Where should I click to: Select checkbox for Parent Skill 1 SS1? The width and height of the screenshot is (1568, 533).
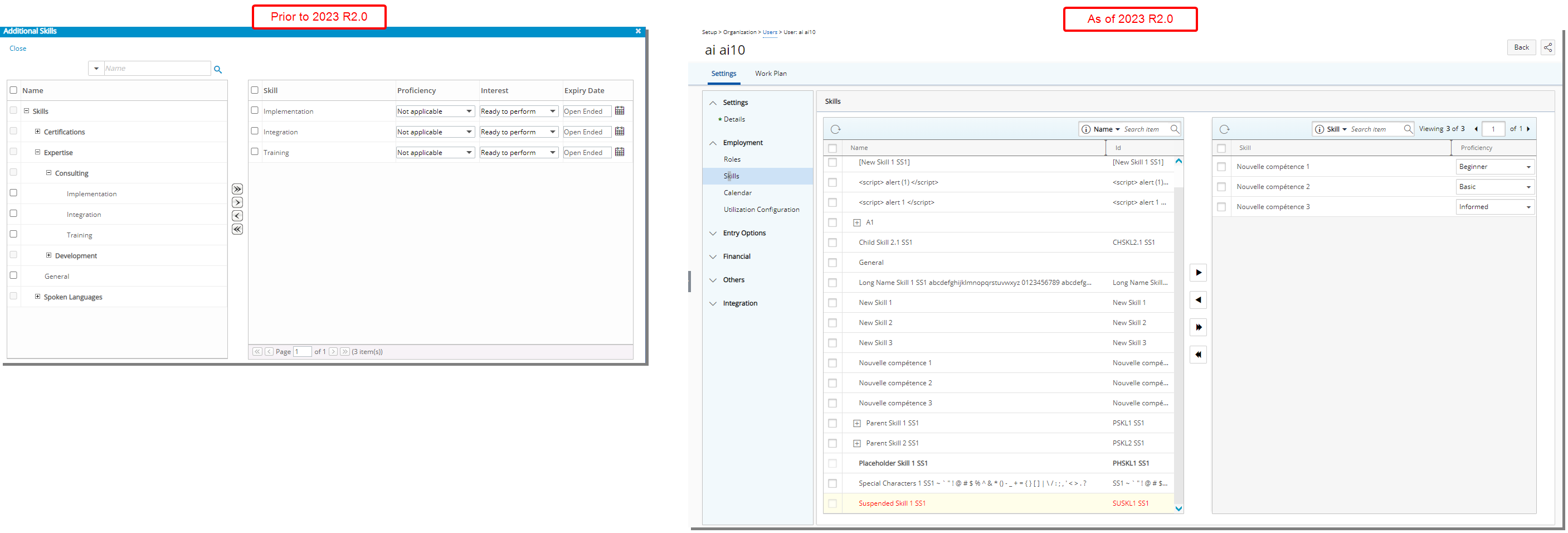pyautogui.click(x=832, y=423)
